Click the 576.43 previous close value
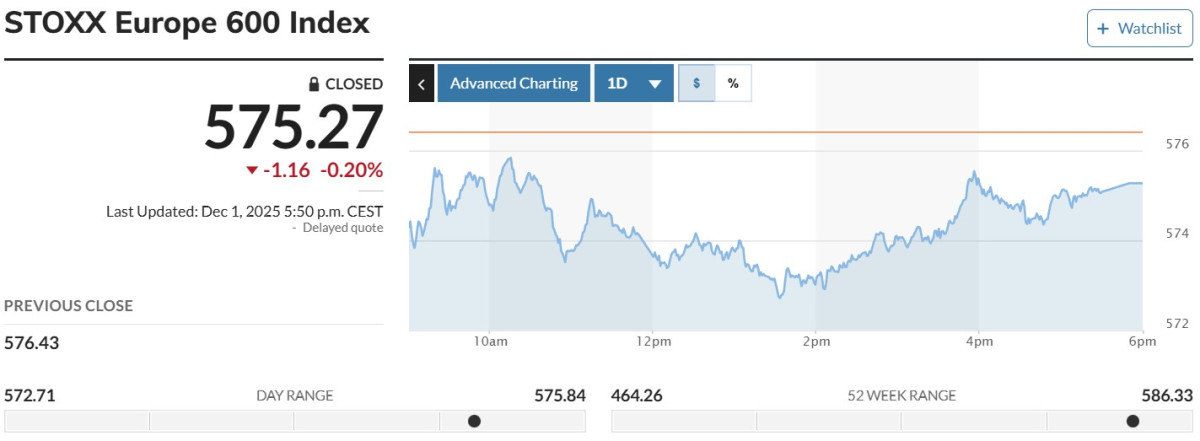 30,343
